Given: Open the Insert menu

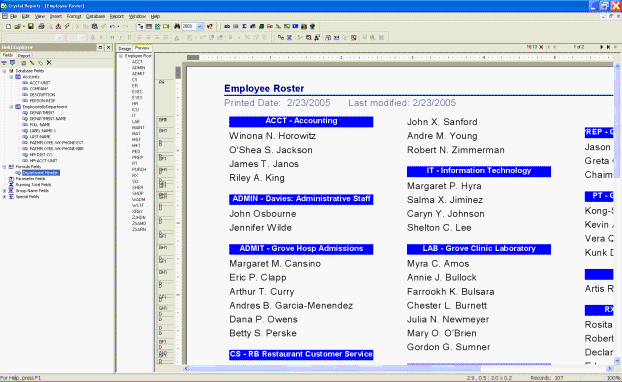Looking at the screenshot, I should tap(56, 16).
